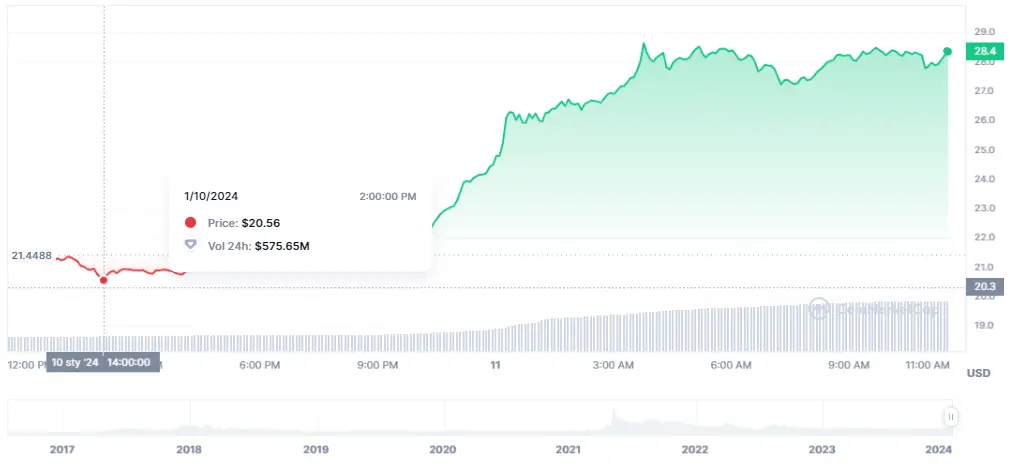Click the day 11 date axis label
This screenshot has height=469, width=1014.
click(x=495, y=366)
